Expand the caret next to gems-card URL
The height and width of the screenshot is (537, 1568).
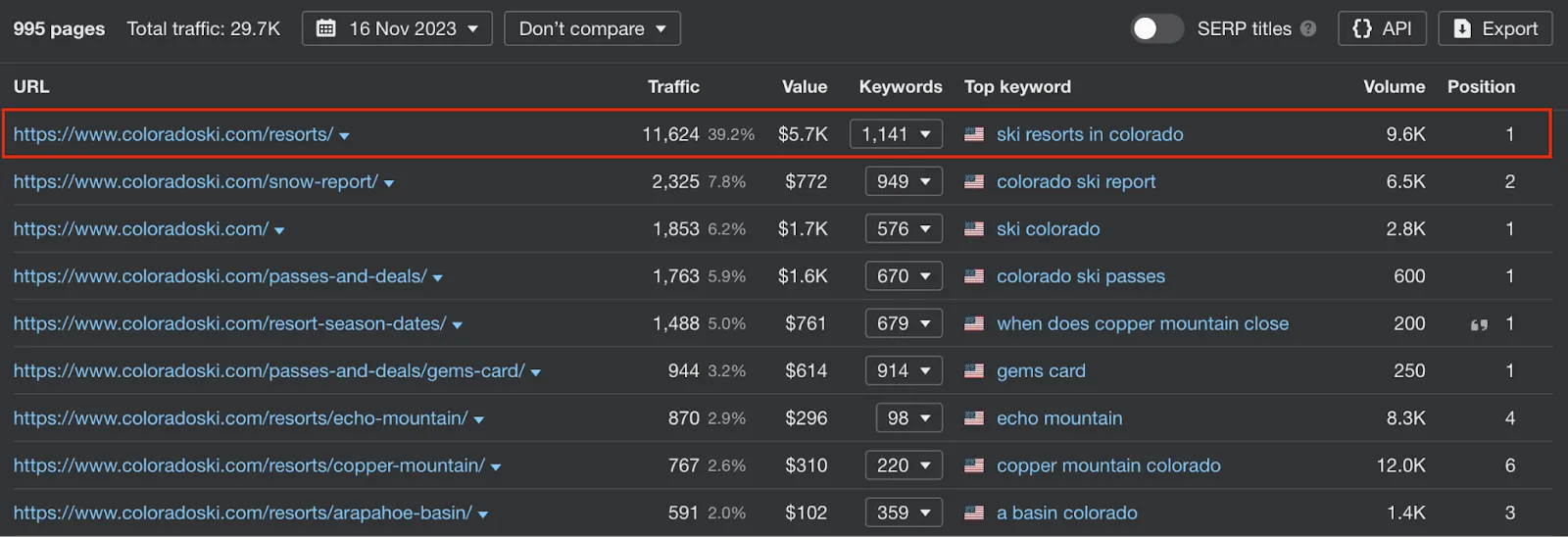[x=535, y=372]
